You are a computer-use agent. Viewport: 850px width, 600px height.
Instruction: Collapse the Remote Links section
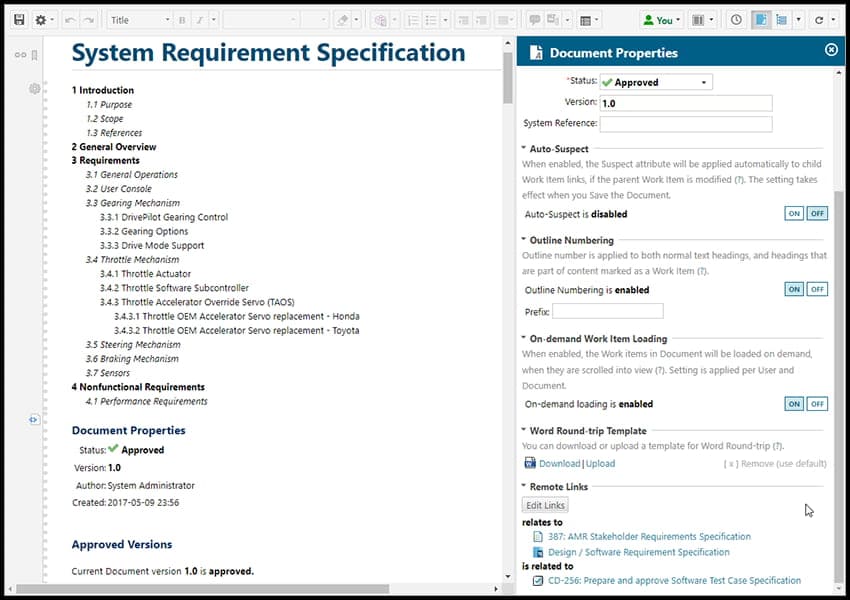click(x=524, y=487)
